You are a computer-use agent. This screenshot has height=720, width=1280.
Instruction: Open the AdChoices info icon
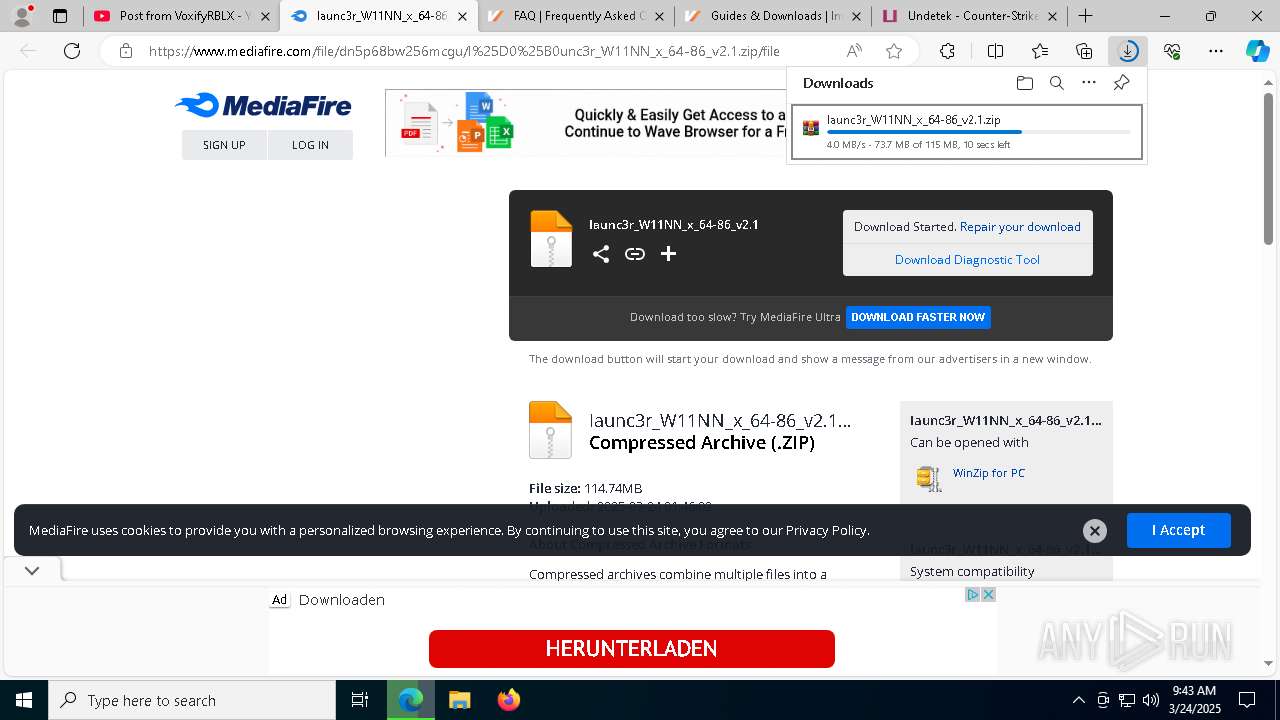coord(972,594)
